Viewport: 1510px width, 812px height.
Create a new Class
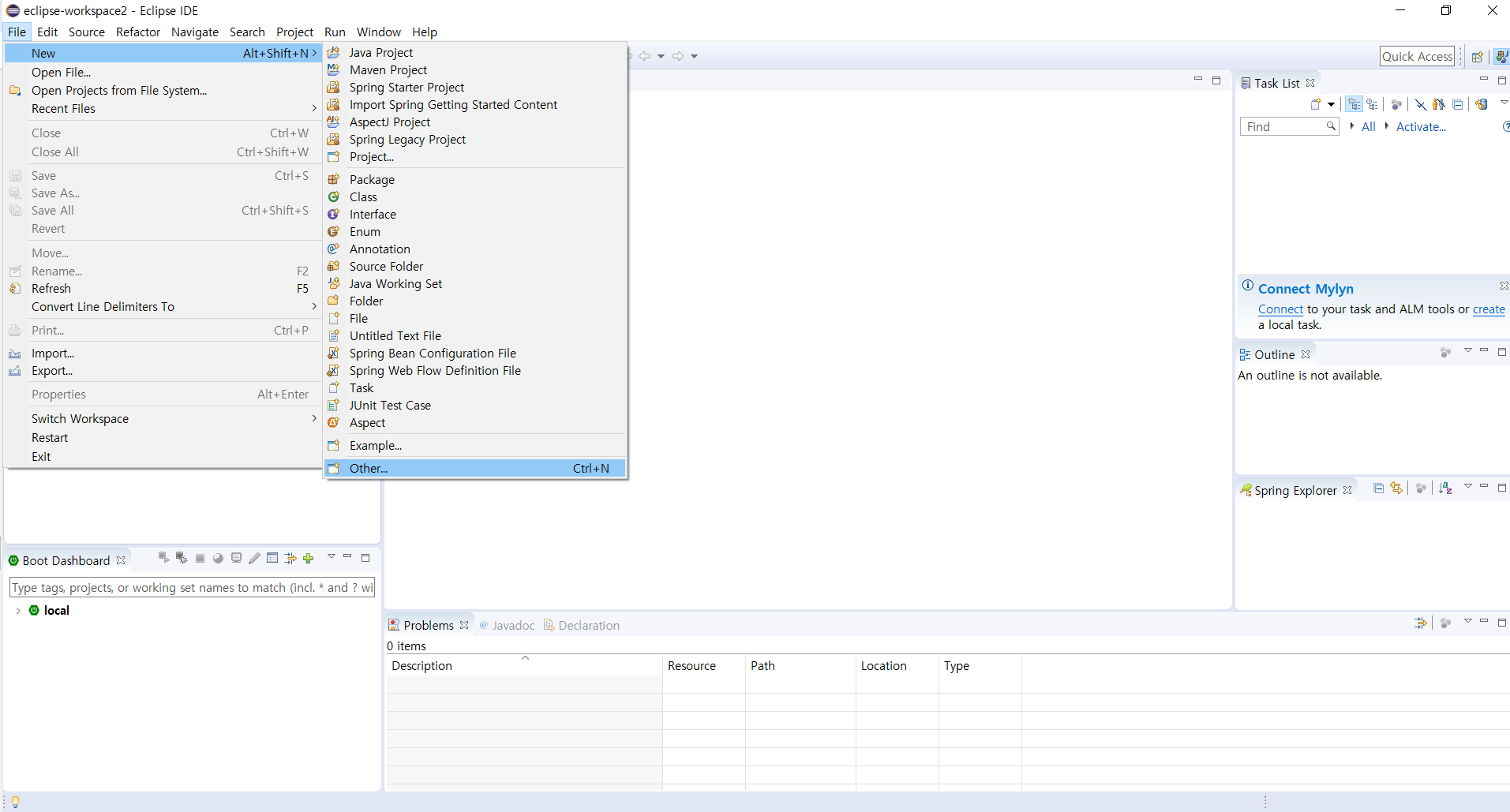pyautogui.click(x=475, y=197)
